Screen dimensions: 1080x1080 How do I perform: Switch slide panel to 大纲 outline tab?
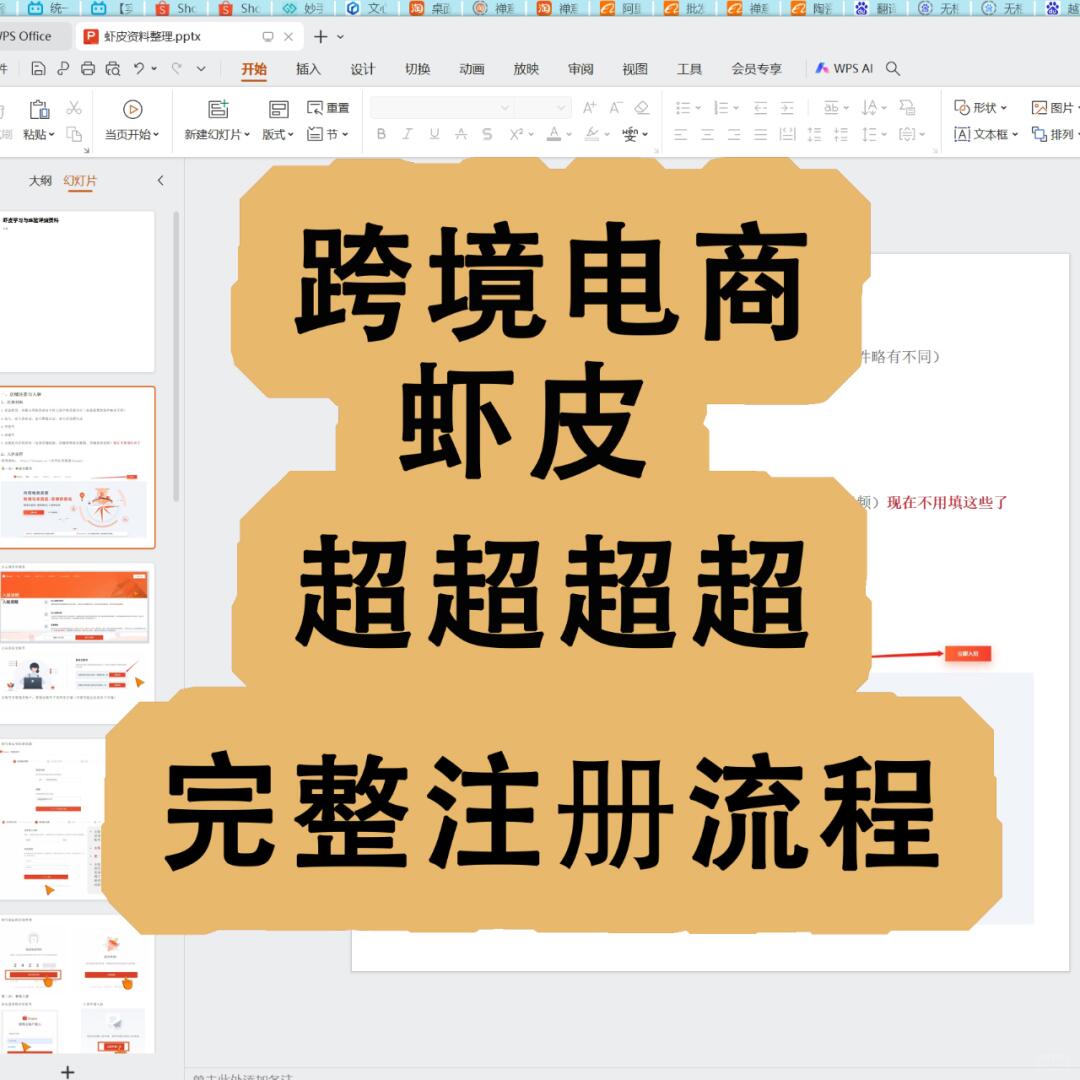(40, 180)
